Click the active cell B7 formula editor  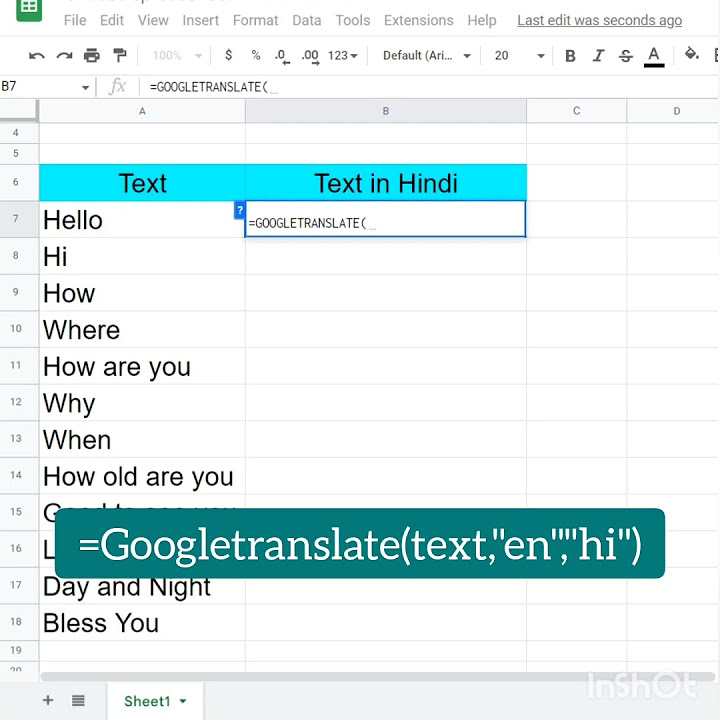click(x=385, y=219)
